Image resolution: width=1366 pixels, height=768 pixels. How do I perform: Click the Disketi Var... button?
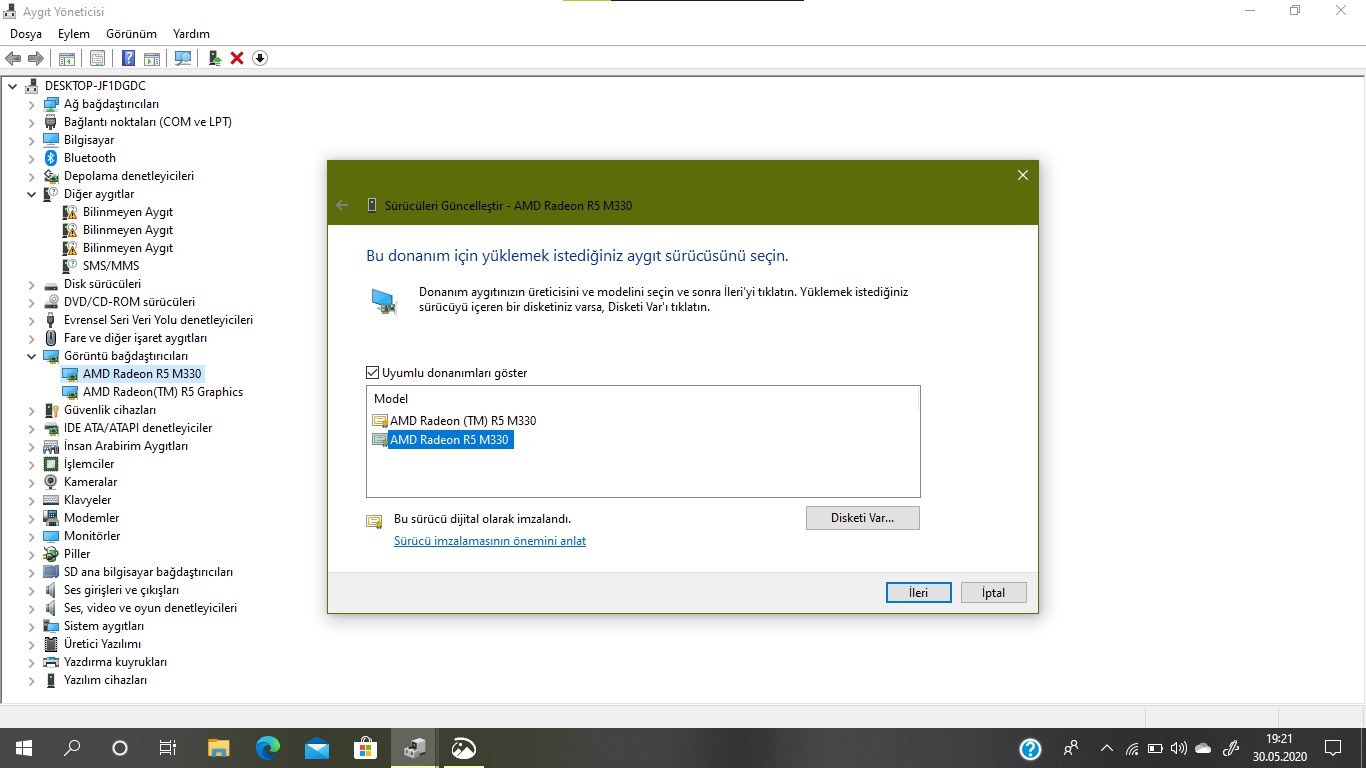[x=862, y=518]
